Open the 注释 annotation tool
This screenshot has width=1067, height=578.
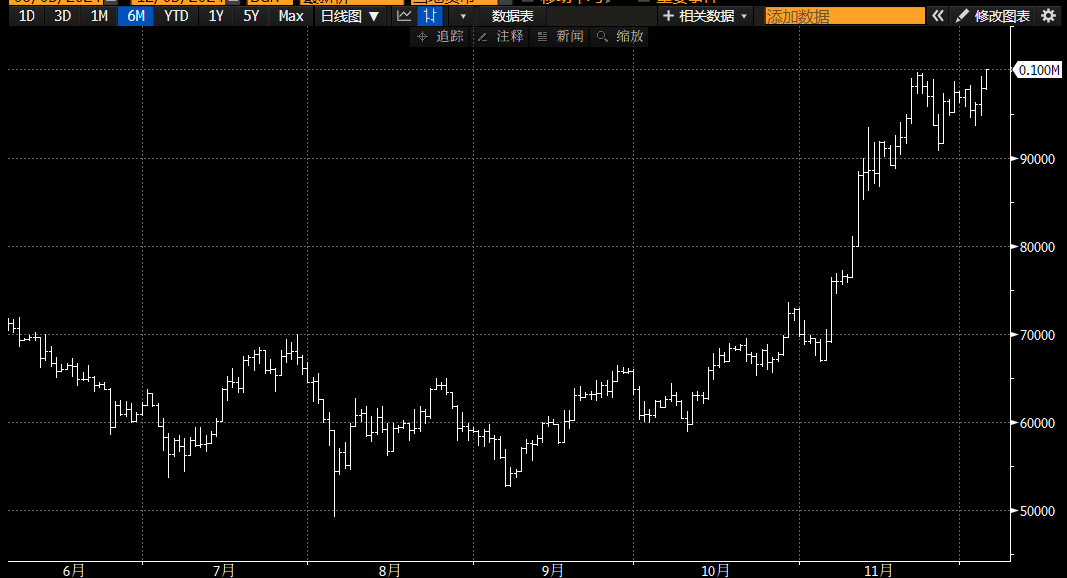pos(500,36)
